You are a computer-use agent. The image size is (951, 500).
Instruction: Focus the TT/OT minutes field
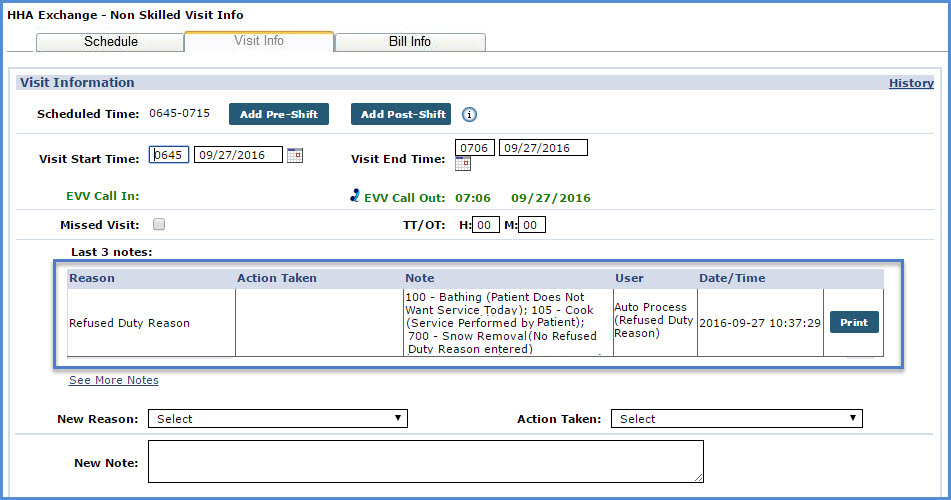coord(532,225)
